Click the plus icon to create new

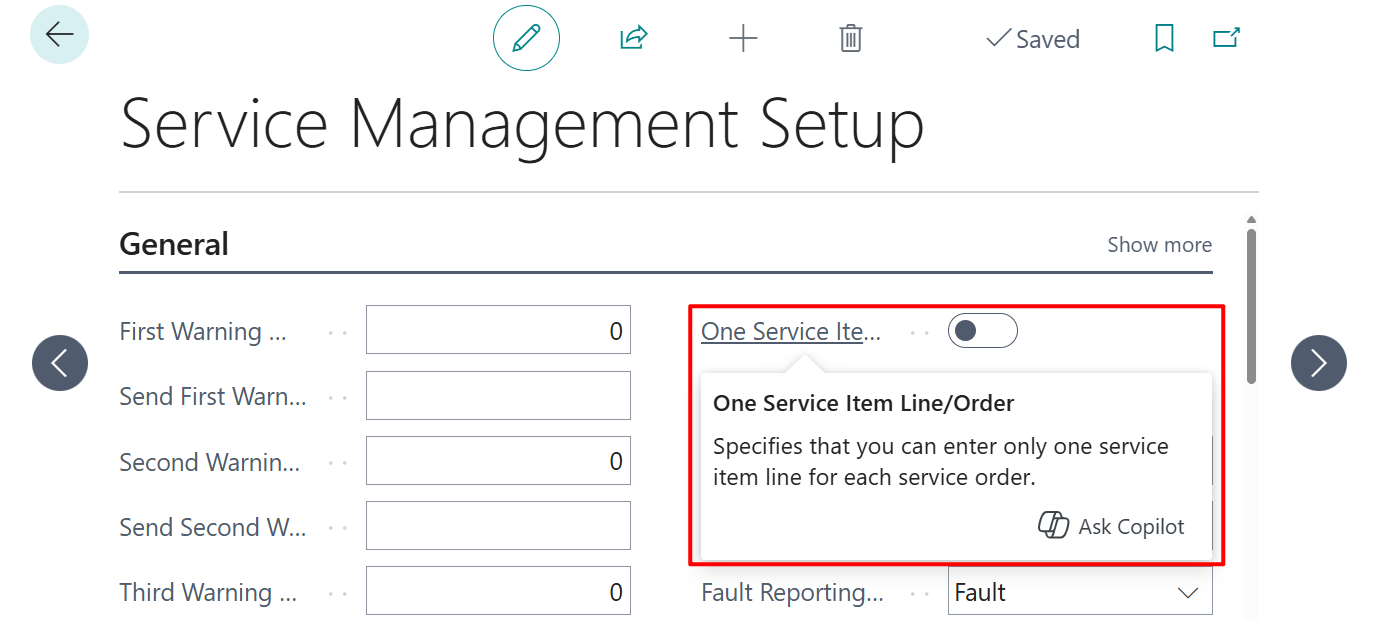pos(743,38)
